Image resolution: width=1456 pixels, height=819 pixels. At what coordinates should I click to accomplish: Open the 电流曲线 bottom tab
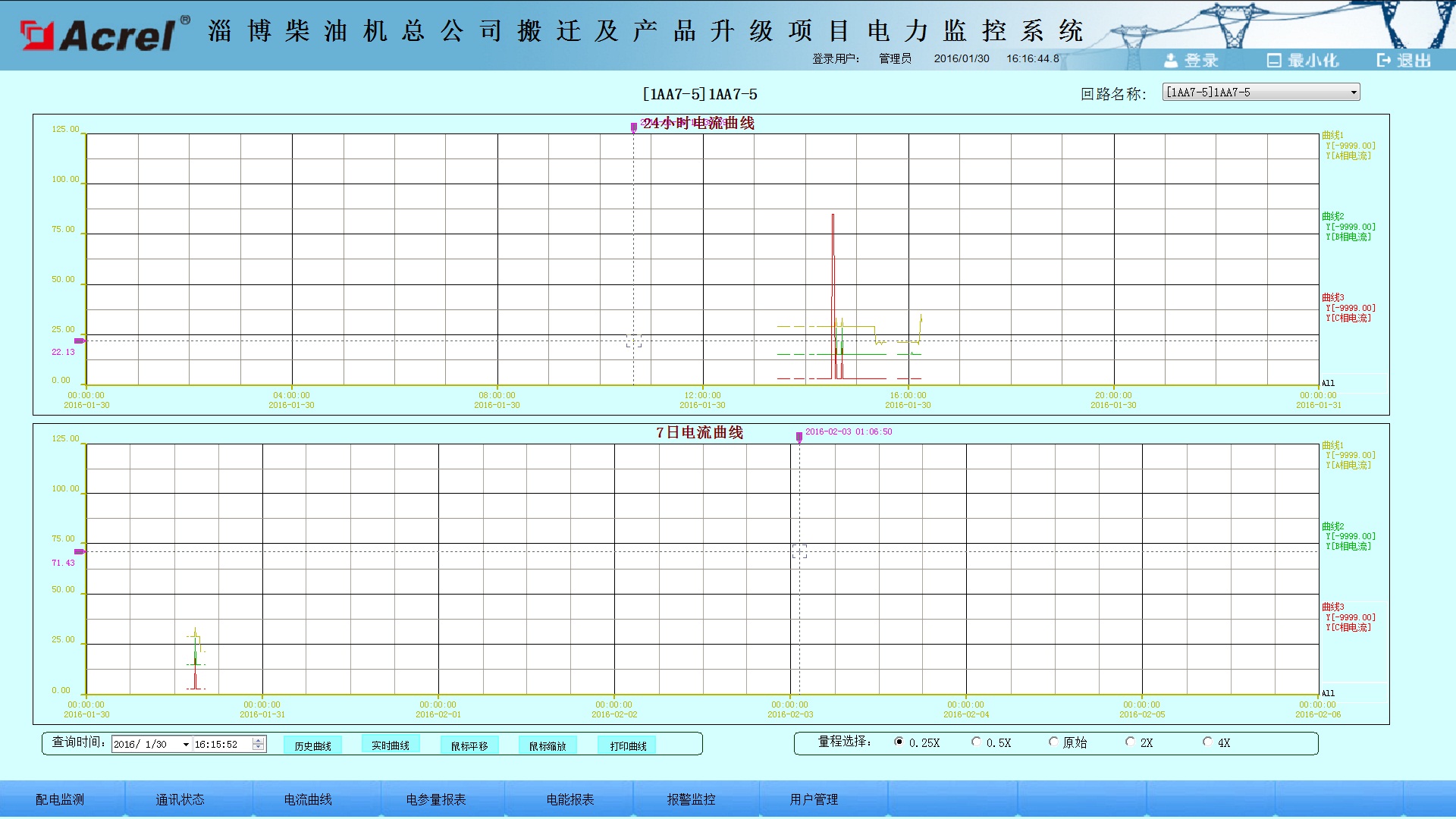308,799
